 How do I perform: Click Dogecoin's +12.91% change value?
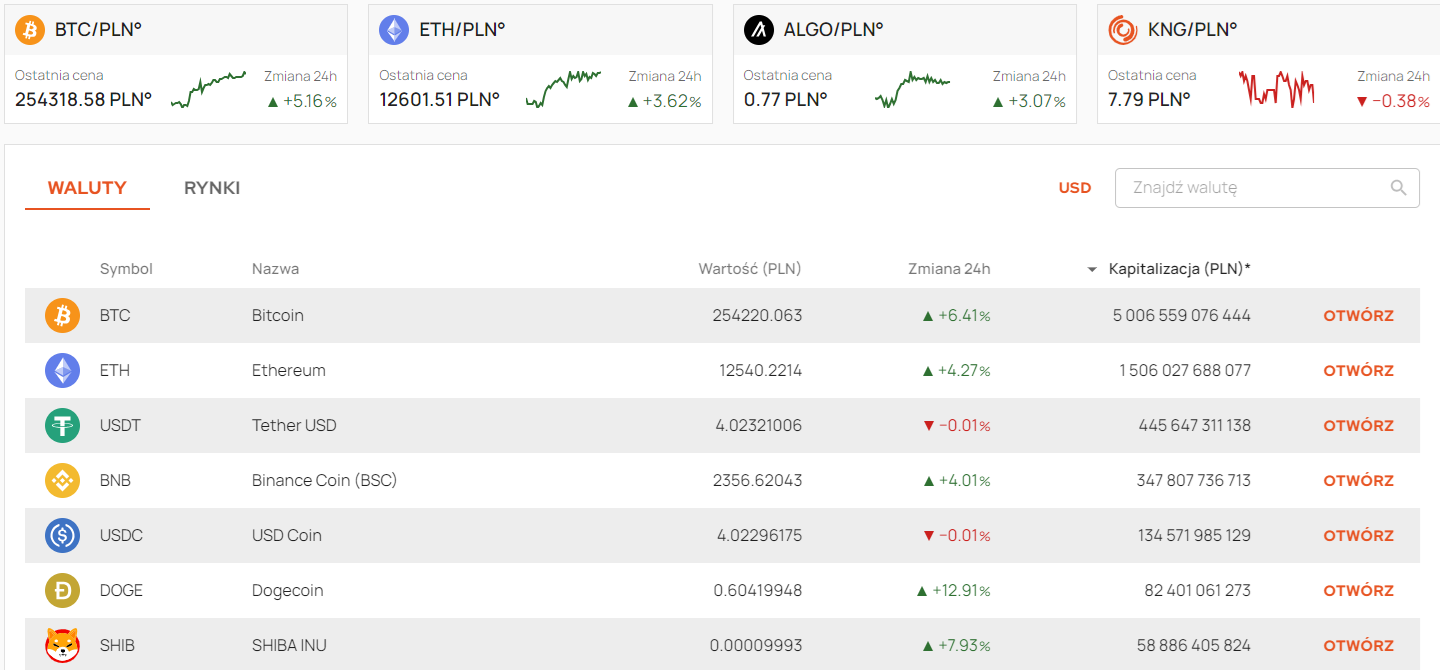[953, 591]
